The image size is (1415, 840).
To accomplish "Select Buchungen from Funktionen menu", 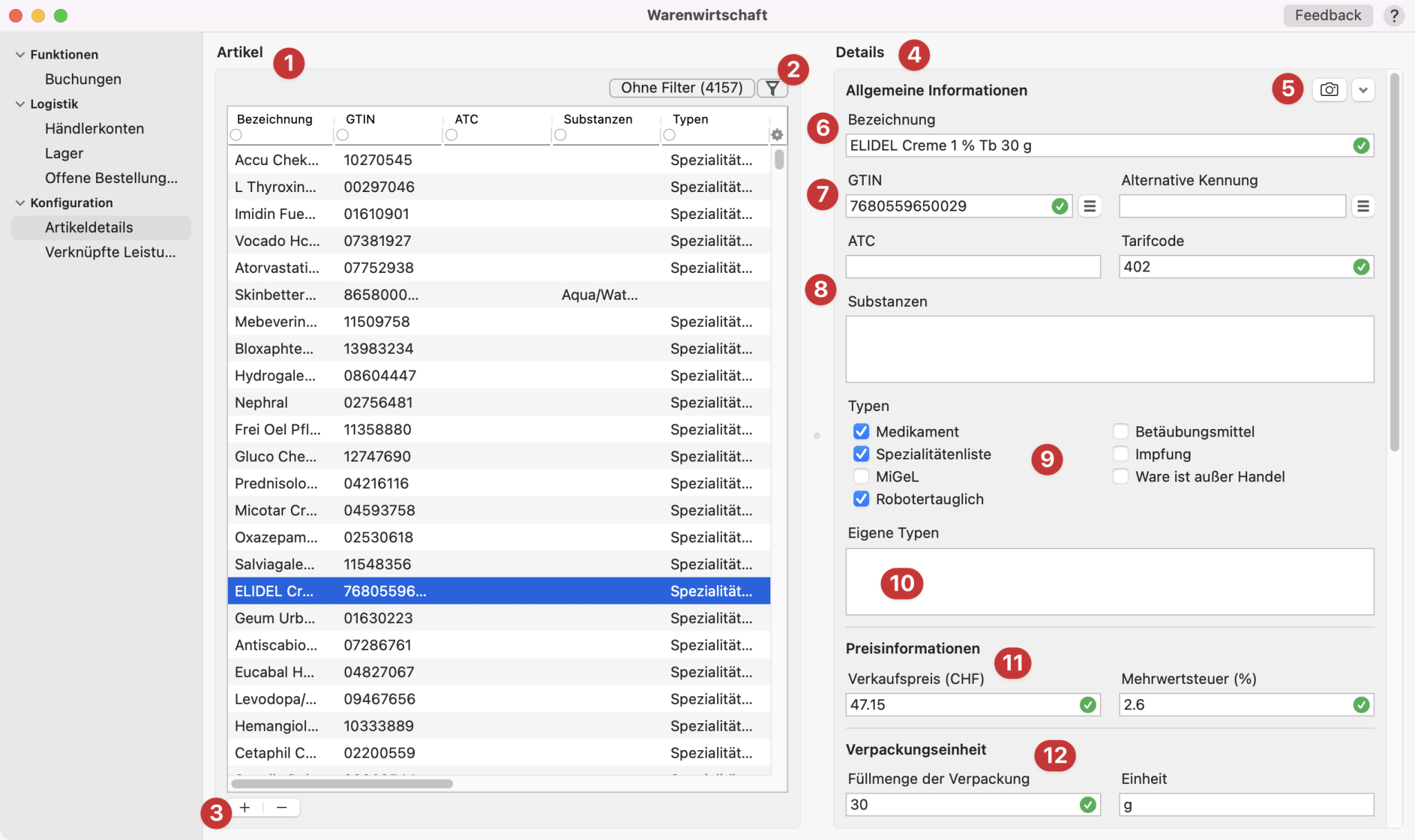I will pos(82,79).
